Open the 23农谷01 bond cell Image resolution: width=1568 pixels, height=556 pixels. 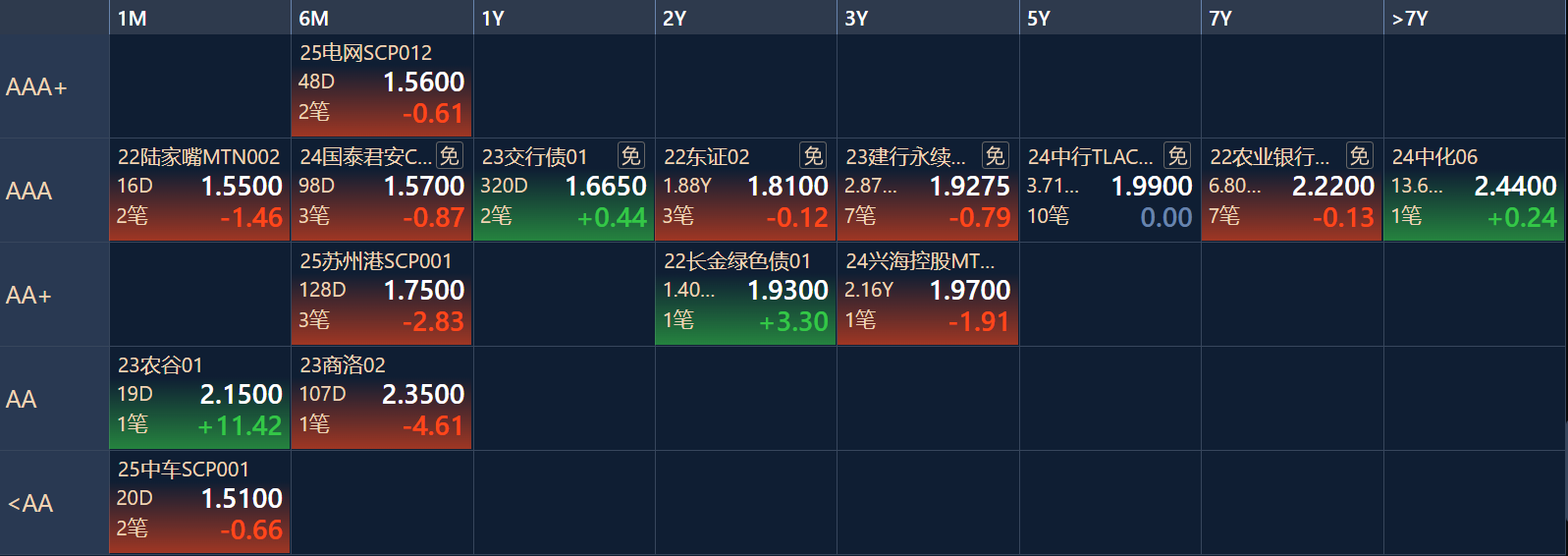(x=200, y=399)
